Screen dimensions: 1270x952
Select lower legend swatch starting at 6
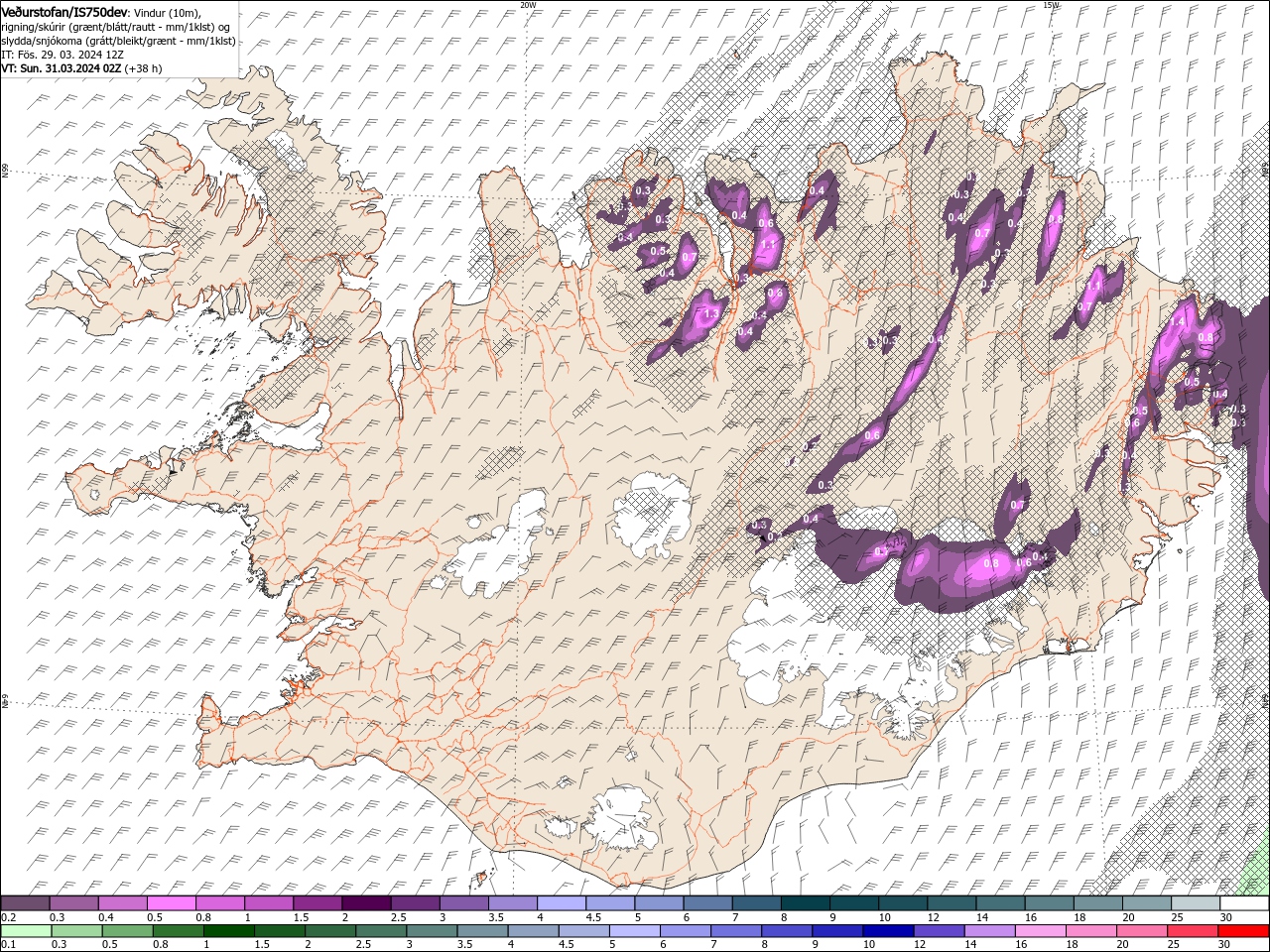[685, 931]
